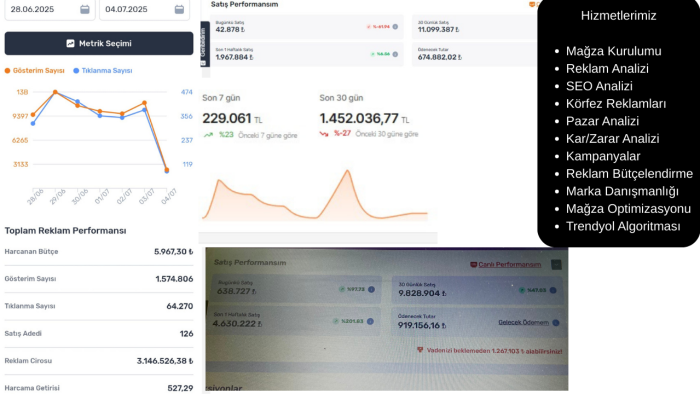This screenshot has width=700, height=394.
Task: Click the Harcanan Bütçe value 5.967,30
Action: 174,252
